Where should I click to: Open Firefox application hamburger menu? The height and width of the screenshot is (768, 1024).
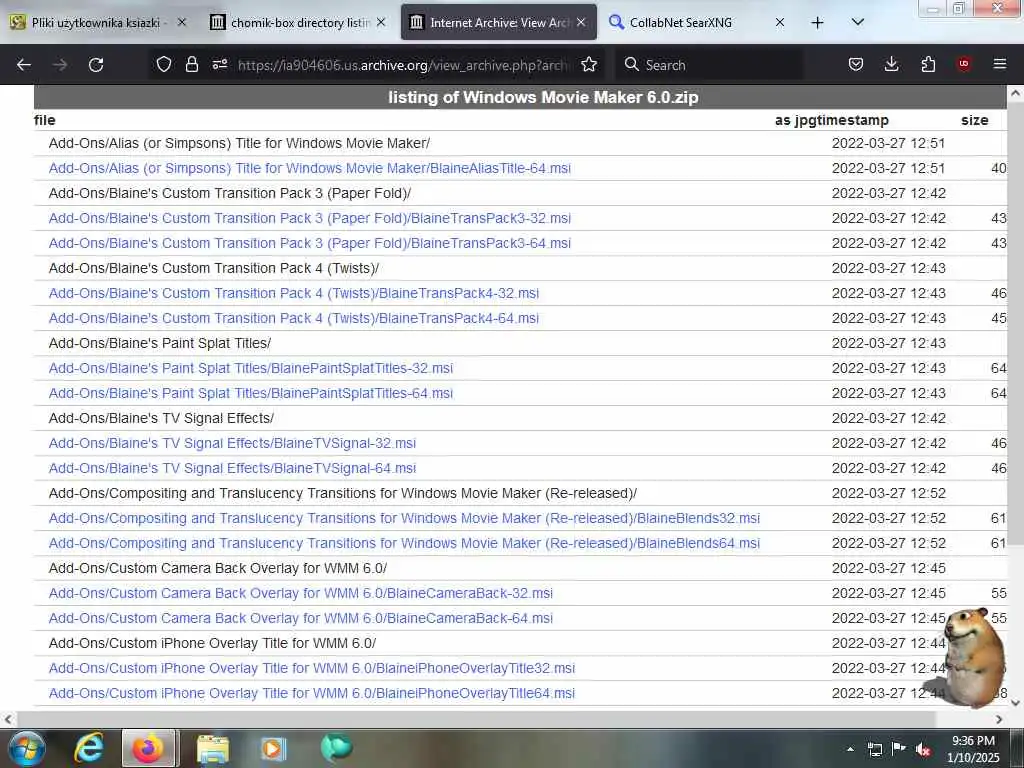[1000, 64]
